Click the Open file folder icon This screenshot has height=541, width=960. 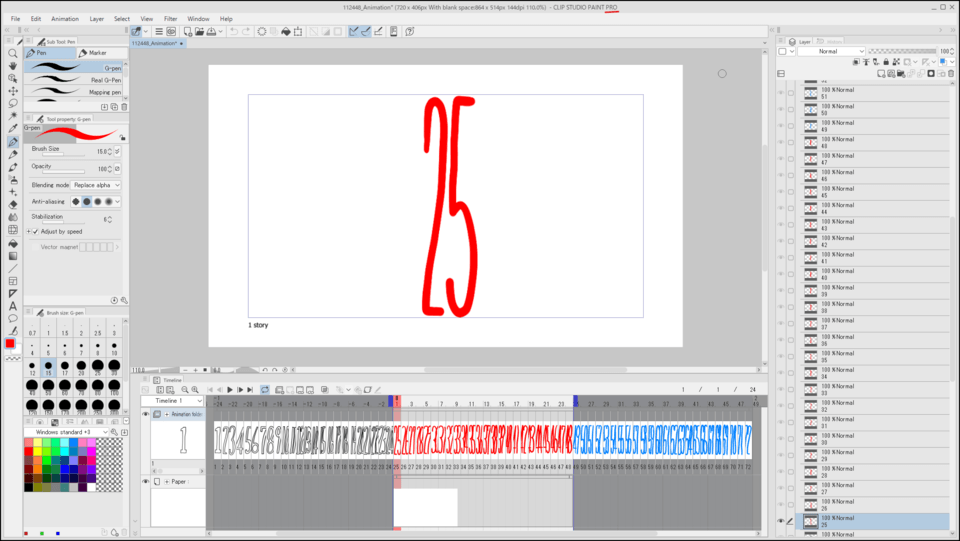[200, 31]
